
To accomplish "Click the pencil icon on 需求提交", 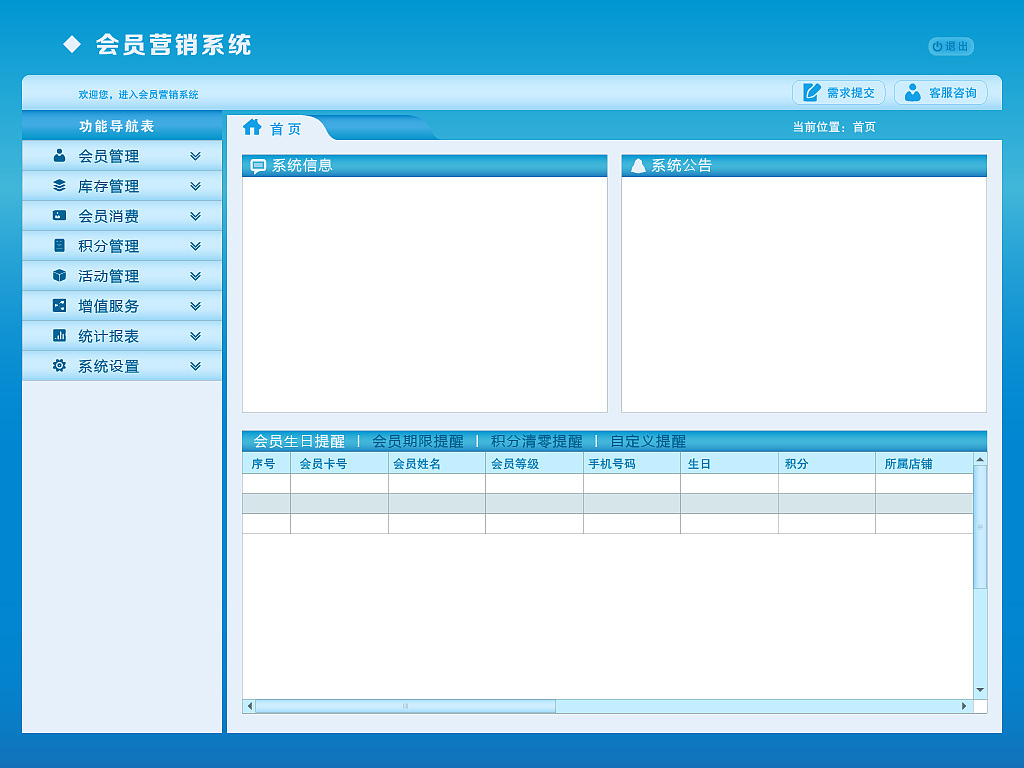I will (x=811, y=92).
